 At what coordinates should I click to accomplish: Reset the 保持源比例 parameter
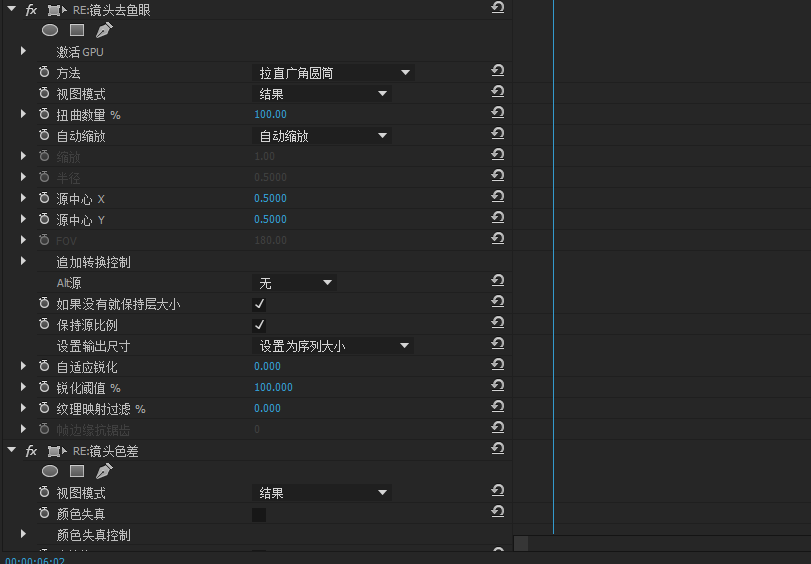[498, 322]
